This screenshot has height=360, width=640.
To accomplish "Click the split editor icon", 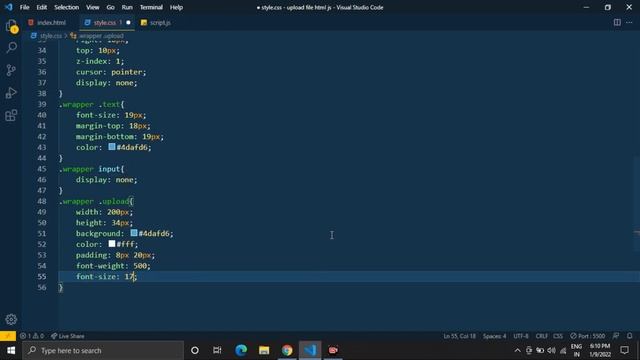I will [617, 22].
